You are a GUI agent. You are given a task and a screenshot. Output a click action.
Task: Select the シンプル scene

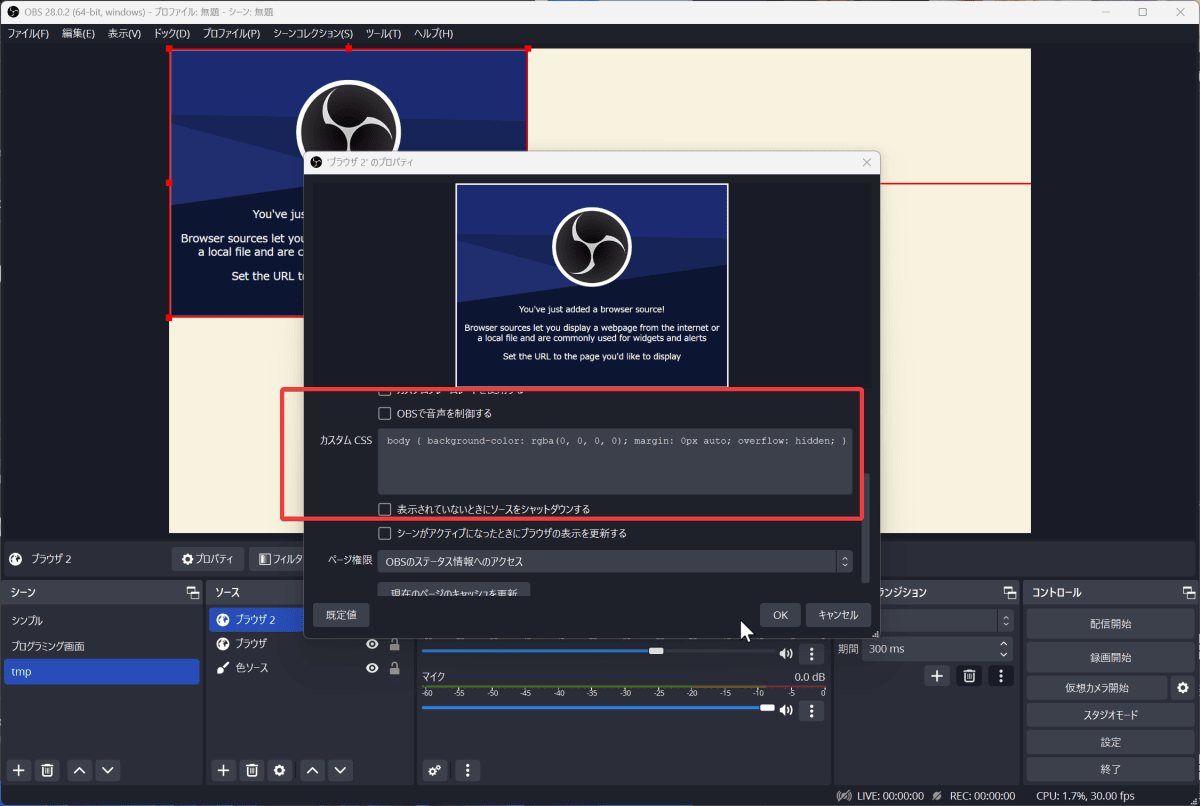click(101, 620)
